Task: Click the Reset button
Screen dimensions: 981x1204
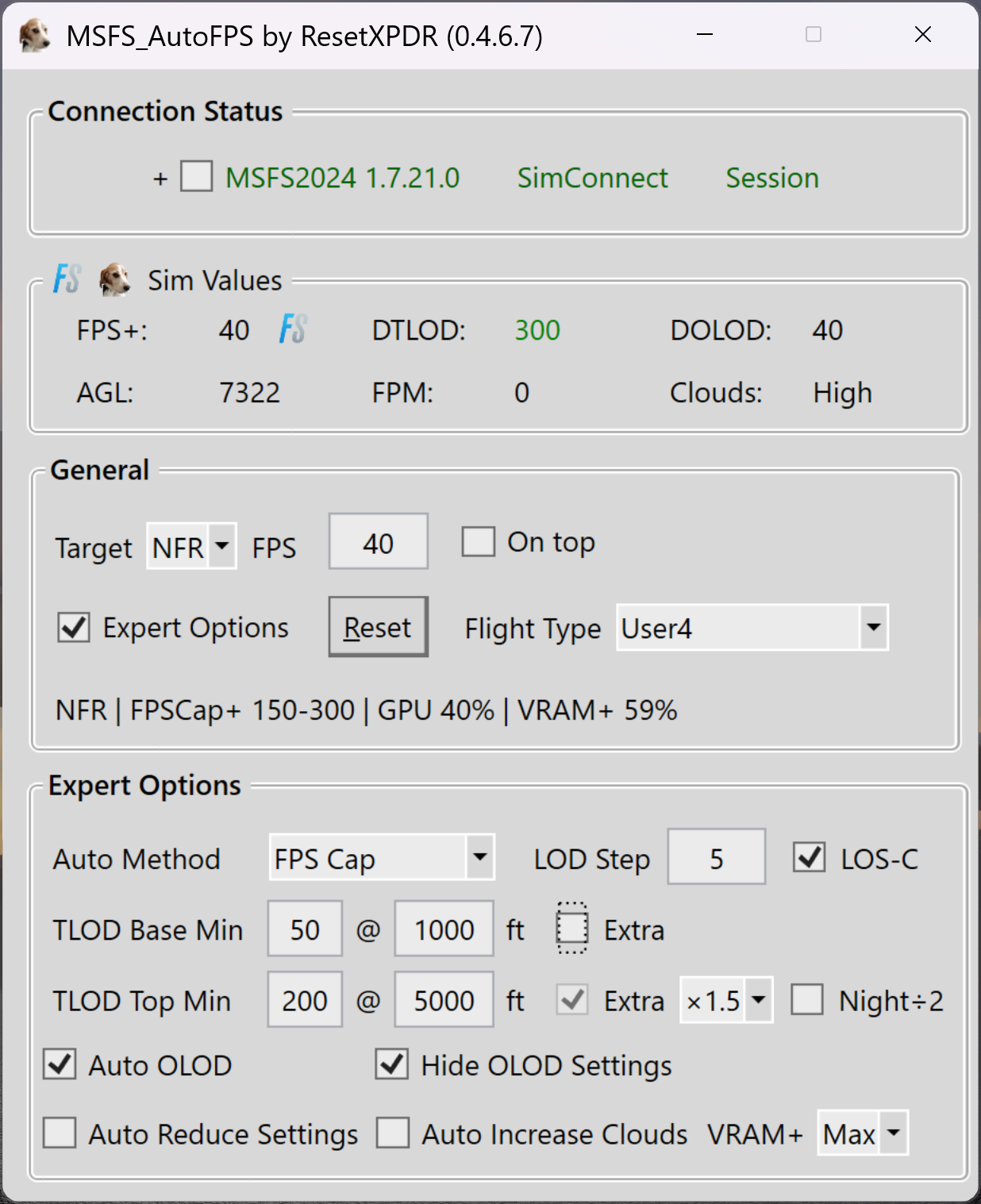Action: tap(379, 627)
